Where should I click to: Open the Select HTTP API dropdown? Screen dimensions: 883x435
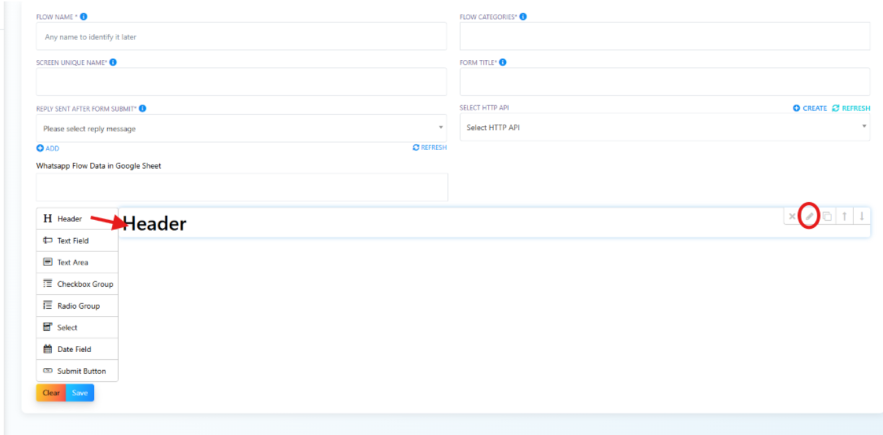665,127
